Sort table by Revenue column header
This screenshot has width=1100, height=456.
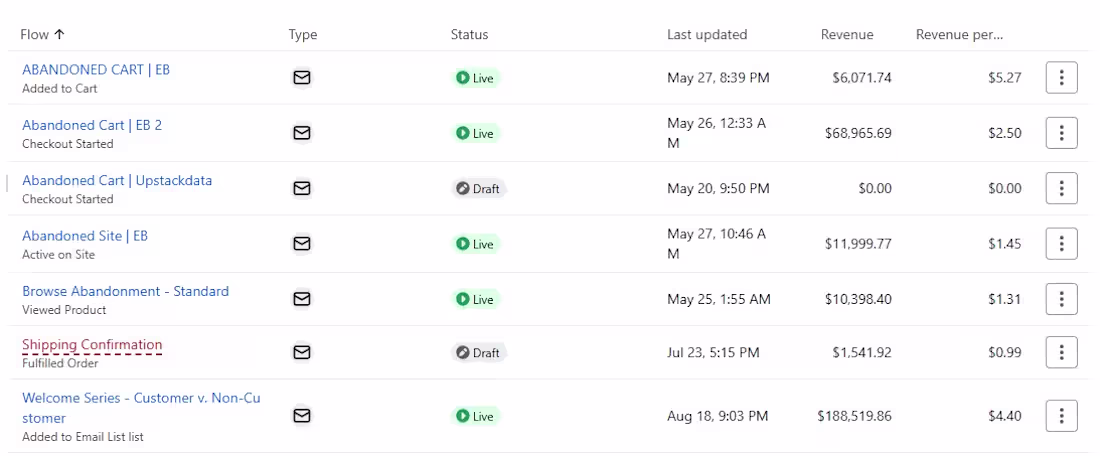pyautogui.click(x=847, y=34)
